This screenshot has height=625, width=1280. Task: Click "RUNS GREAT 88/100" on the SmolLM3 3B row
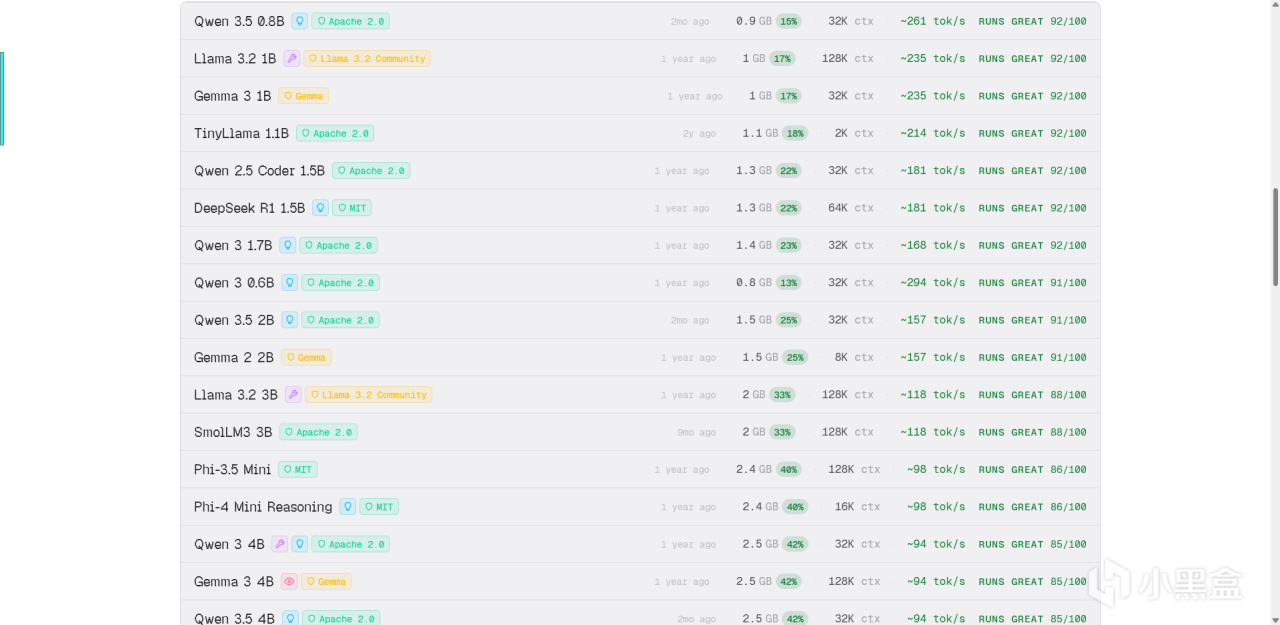click(x=1032, y=432)
